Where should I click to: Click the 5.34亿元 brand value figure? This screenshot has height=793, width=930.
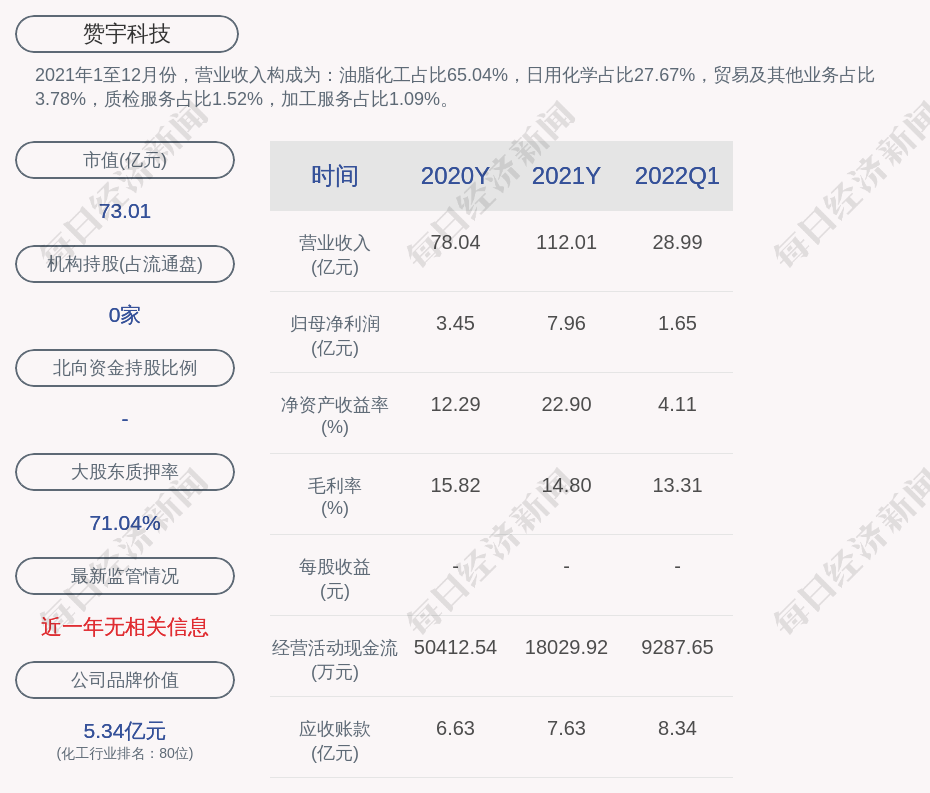click(x=125, y=731)
